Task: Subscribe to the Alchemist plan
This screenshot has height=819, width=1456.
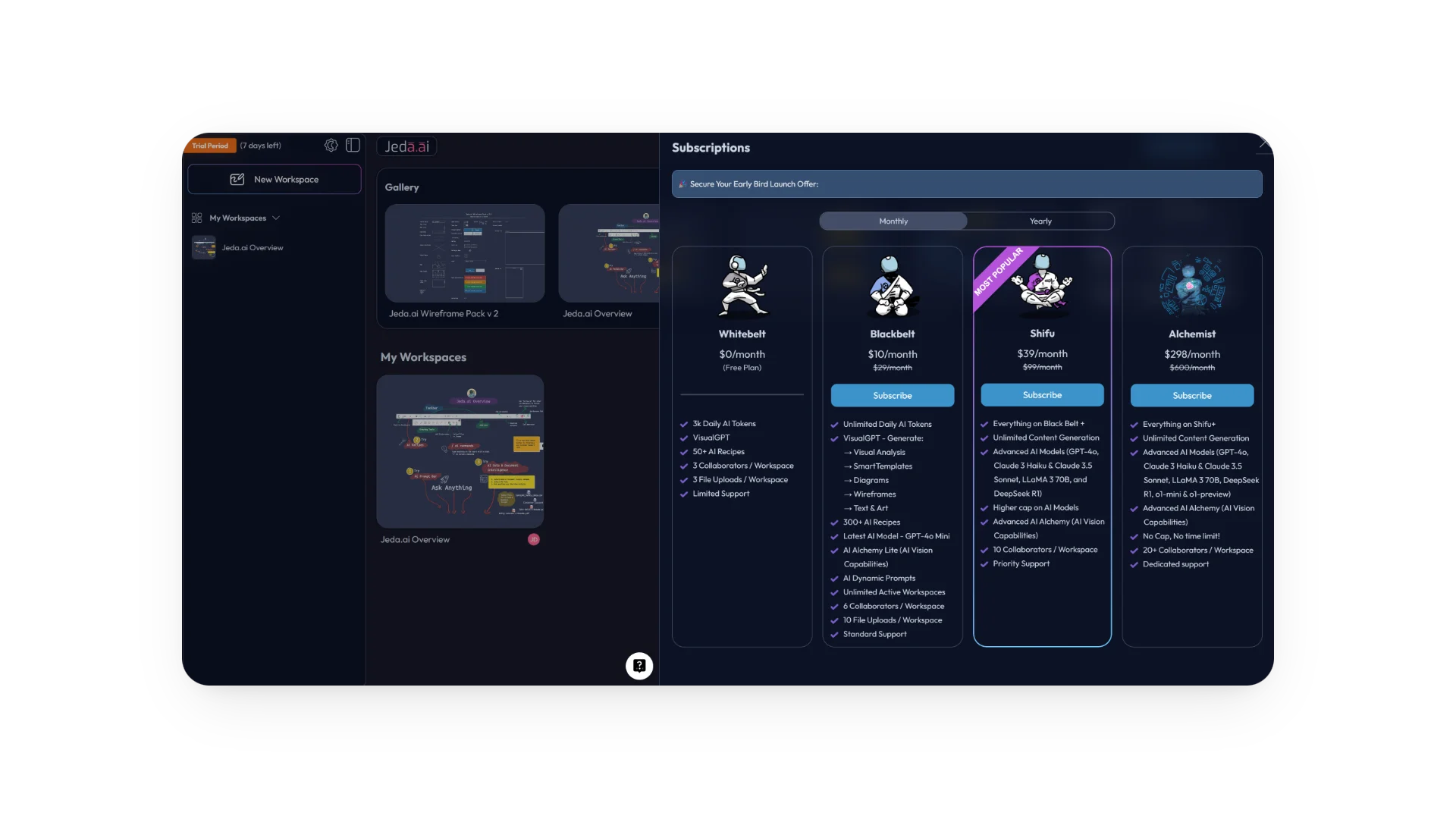Action: 1191,395
